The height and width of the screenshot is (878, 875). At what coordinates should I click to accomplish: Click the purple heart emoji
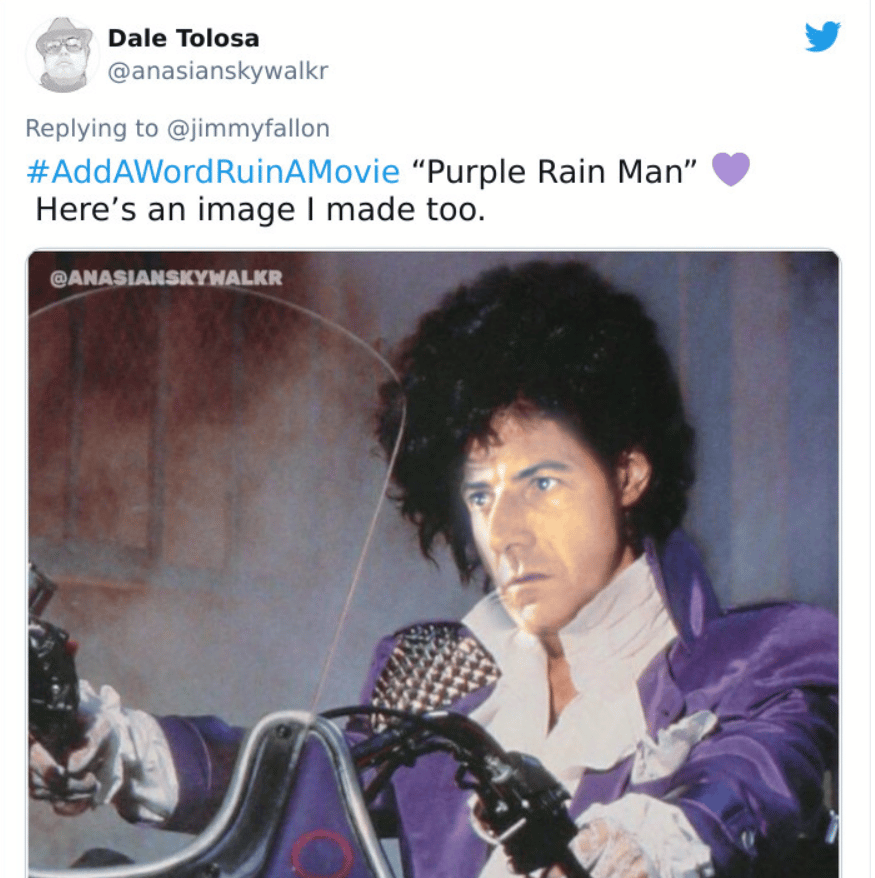[731, 169]
